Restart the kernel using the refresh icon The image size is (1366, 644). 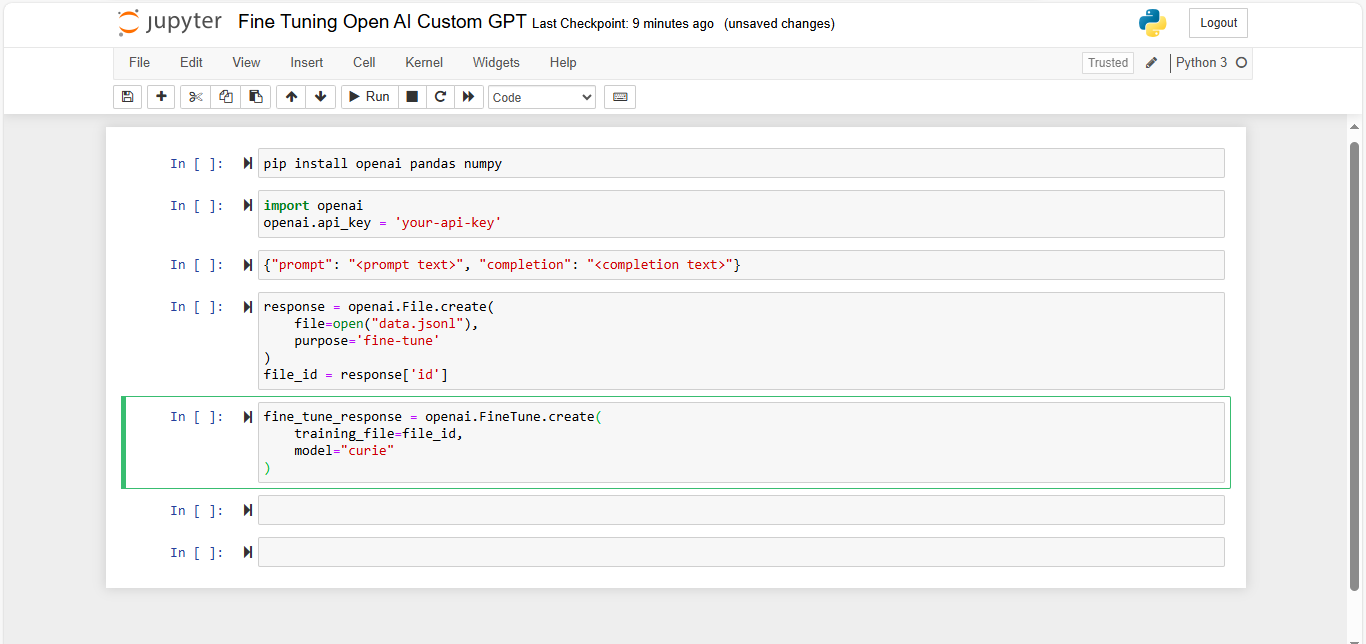(440, 96)
